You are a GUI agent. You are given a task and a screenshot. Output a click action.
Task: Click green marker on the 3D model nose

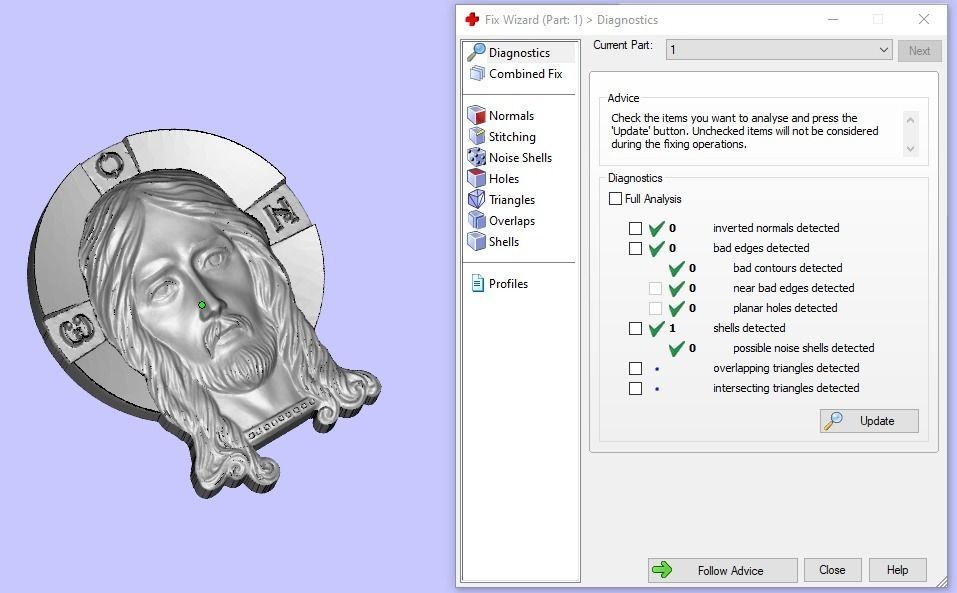(202, 304)
